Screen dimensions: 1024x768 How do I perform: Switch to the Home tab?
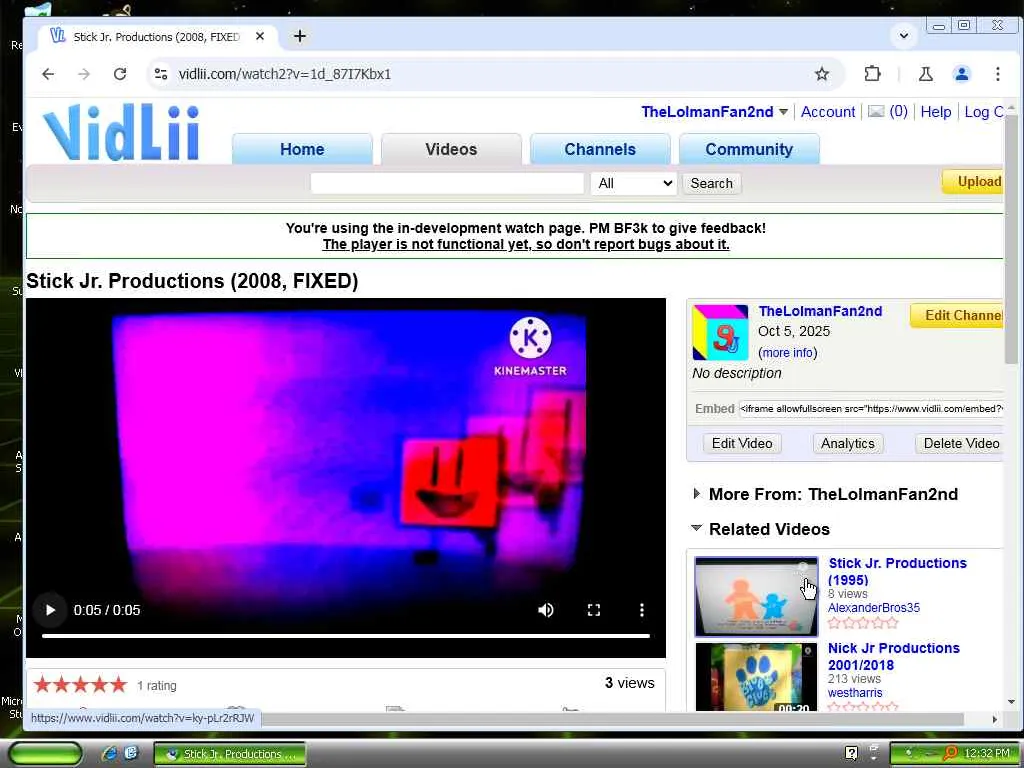(302, 149)
